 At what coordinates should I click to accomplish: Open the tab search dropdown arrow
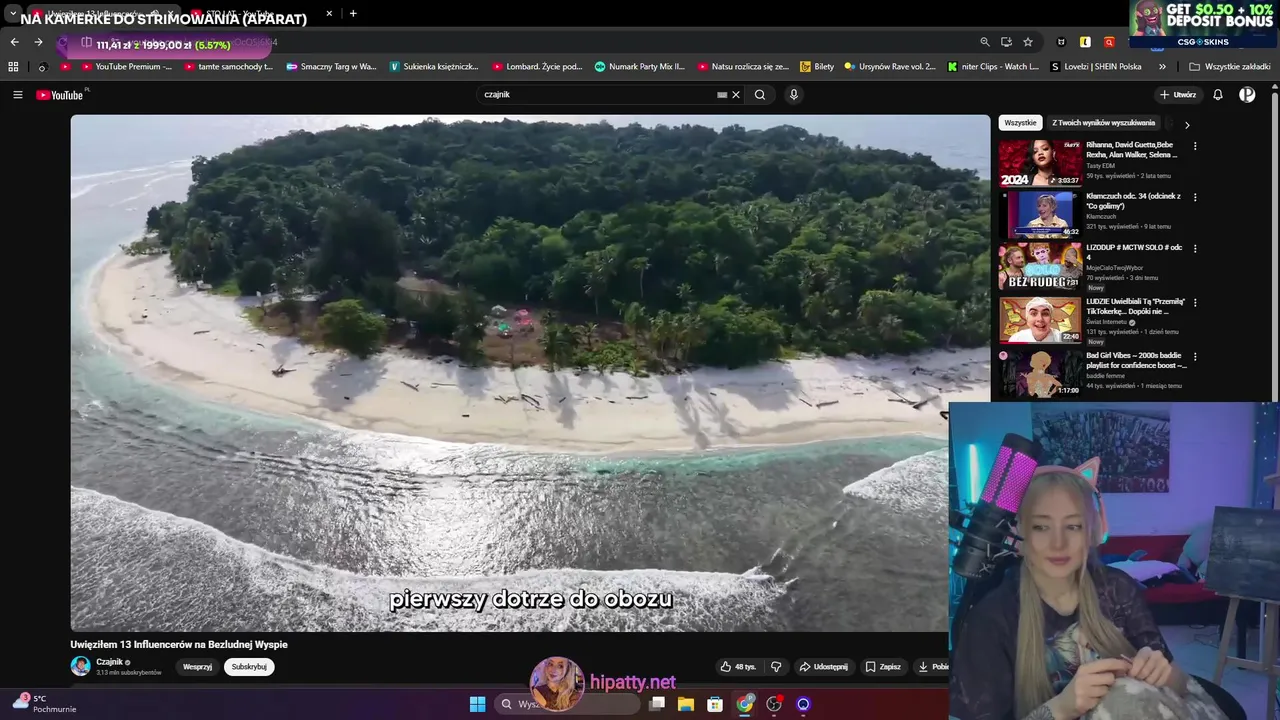tap(13, 14)
